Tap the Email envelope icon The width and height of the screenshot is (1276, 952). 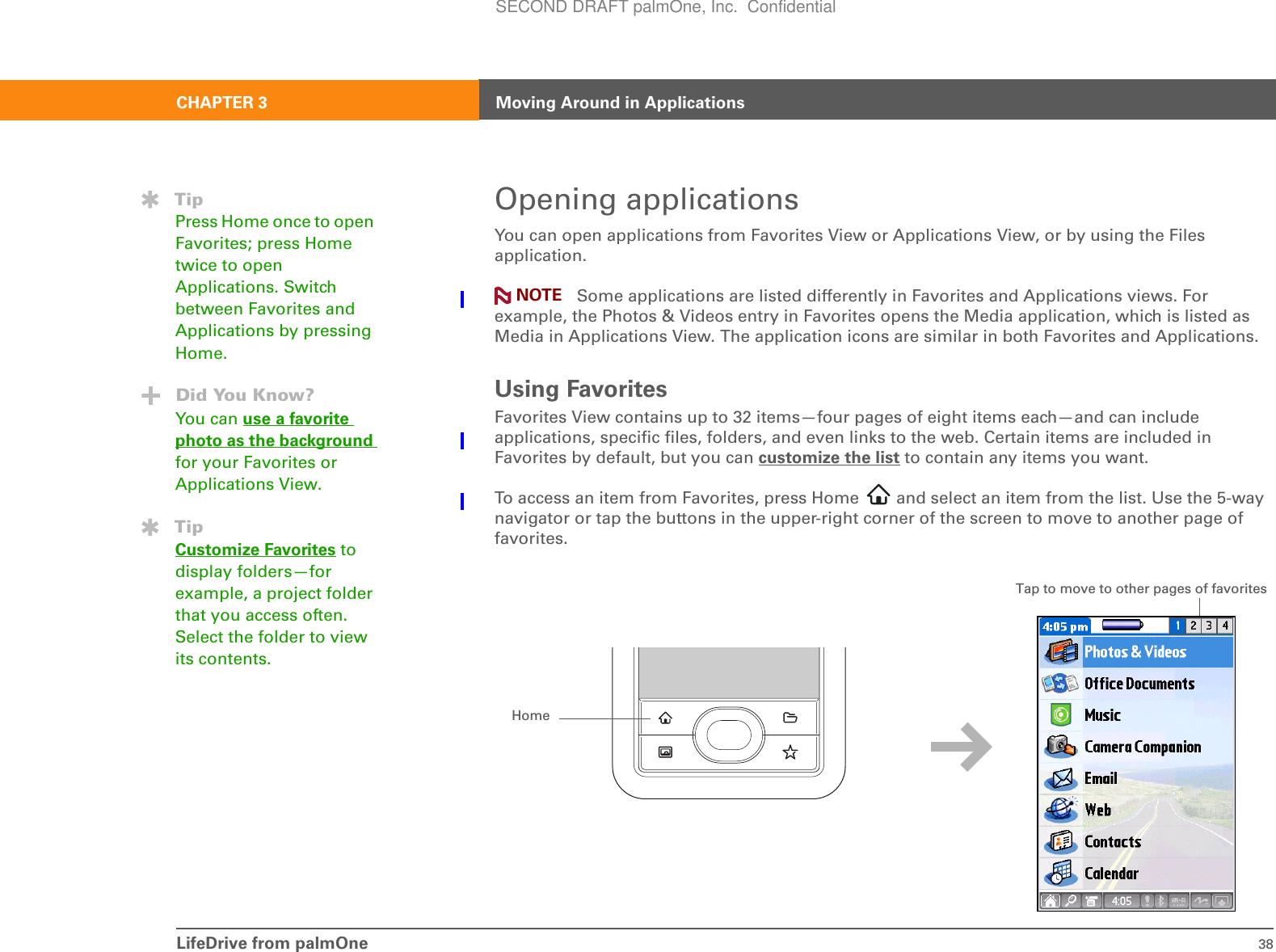[x=1061, y=778]
